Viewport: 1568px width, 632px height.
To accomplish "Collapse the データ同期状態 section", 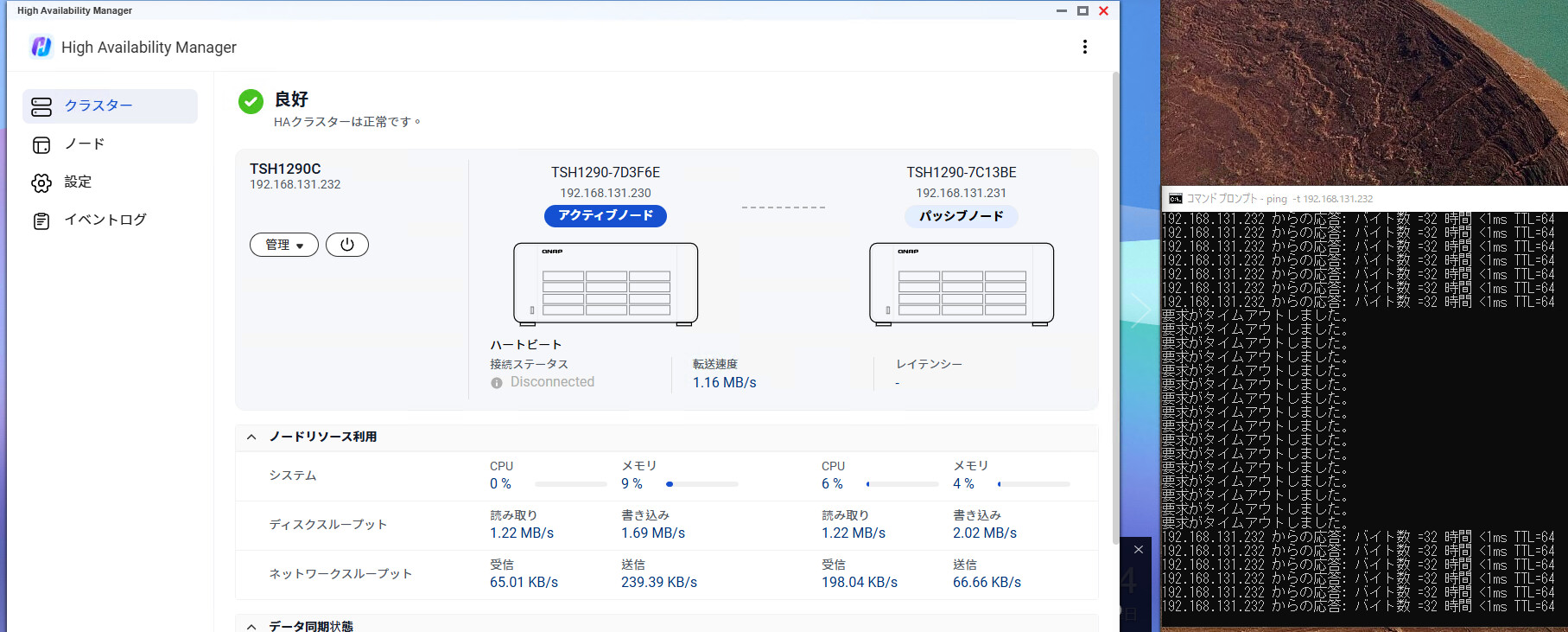I will tap(251, 626).
